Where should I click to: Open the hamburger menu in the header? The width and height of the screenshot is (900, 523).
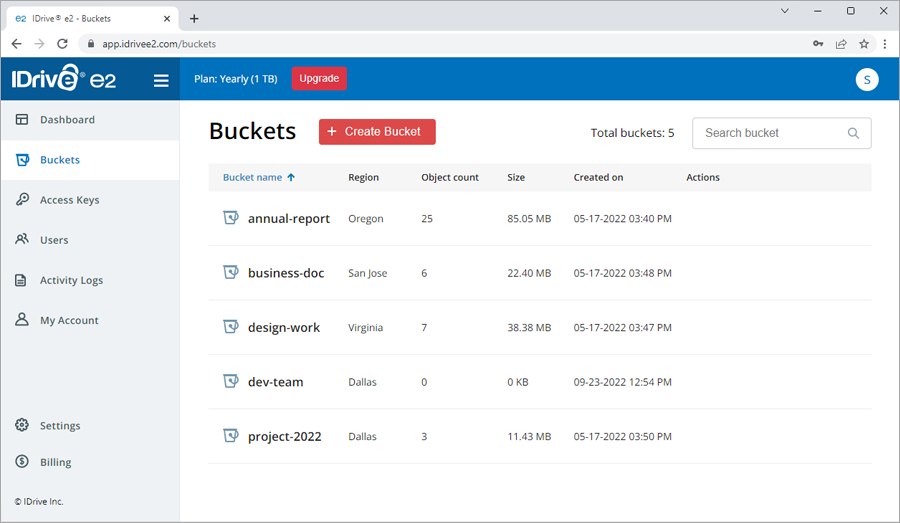[x=161, y=80]
